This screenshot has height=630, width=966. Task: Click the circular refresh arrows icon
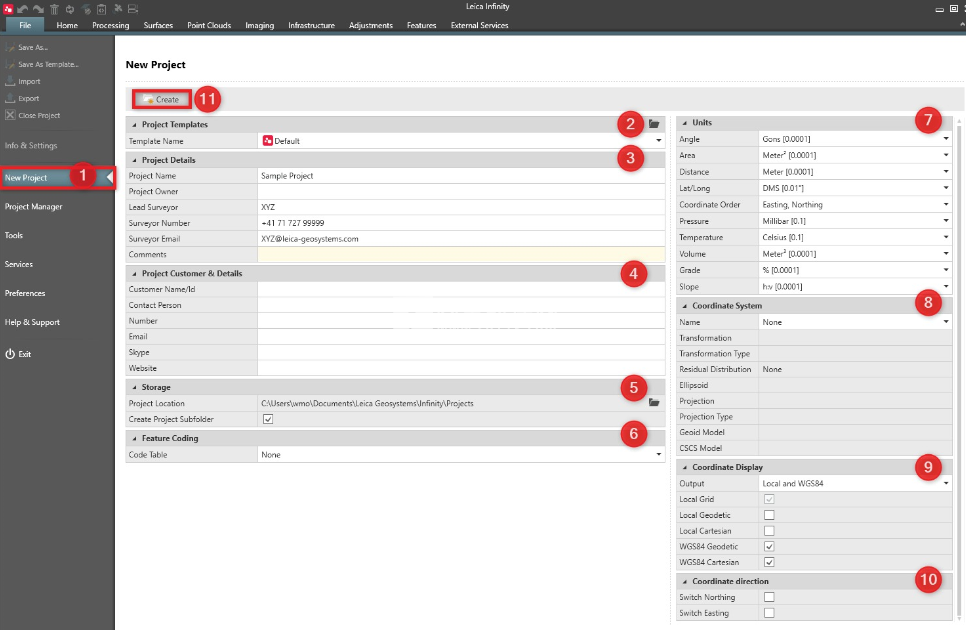click(x=70, y=9)
